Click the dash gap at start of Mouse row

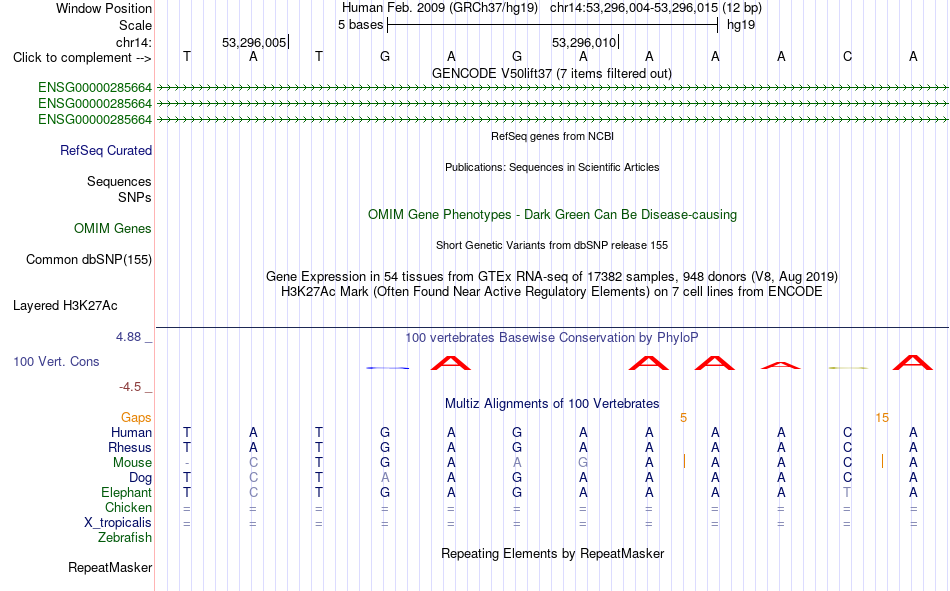point(187,463)
